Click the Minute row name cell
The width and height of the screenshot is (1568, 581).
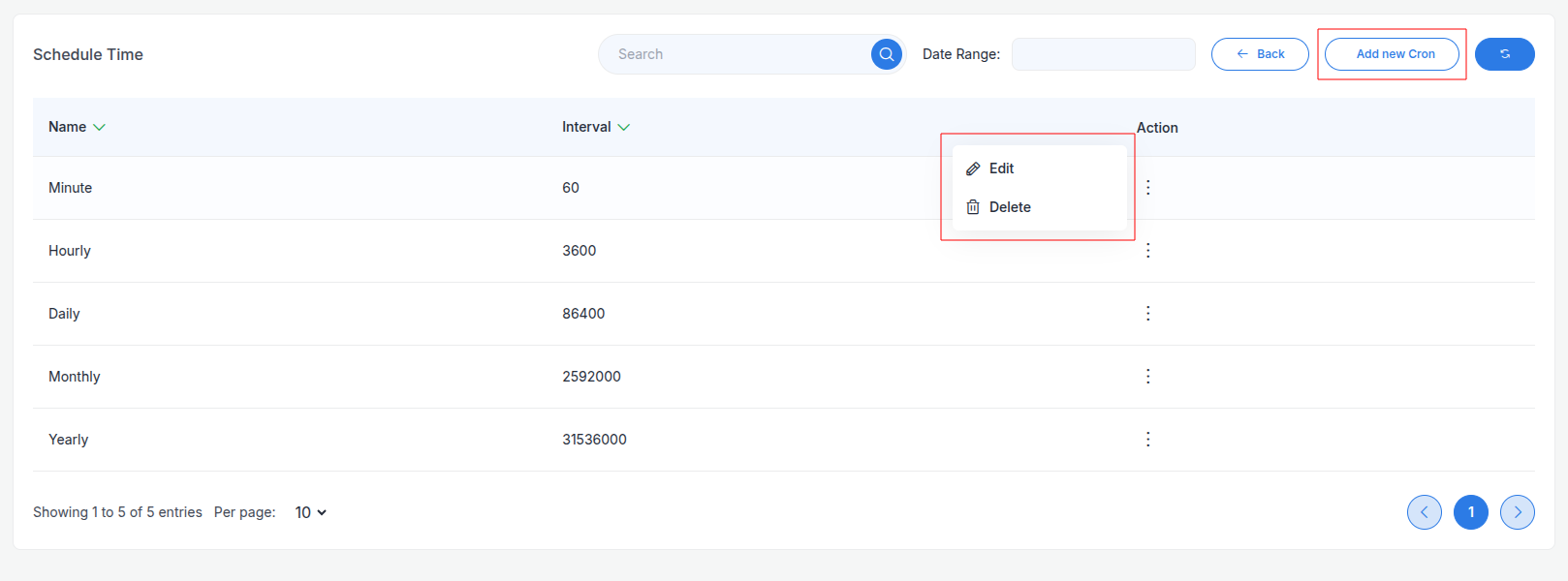(71, 188)
